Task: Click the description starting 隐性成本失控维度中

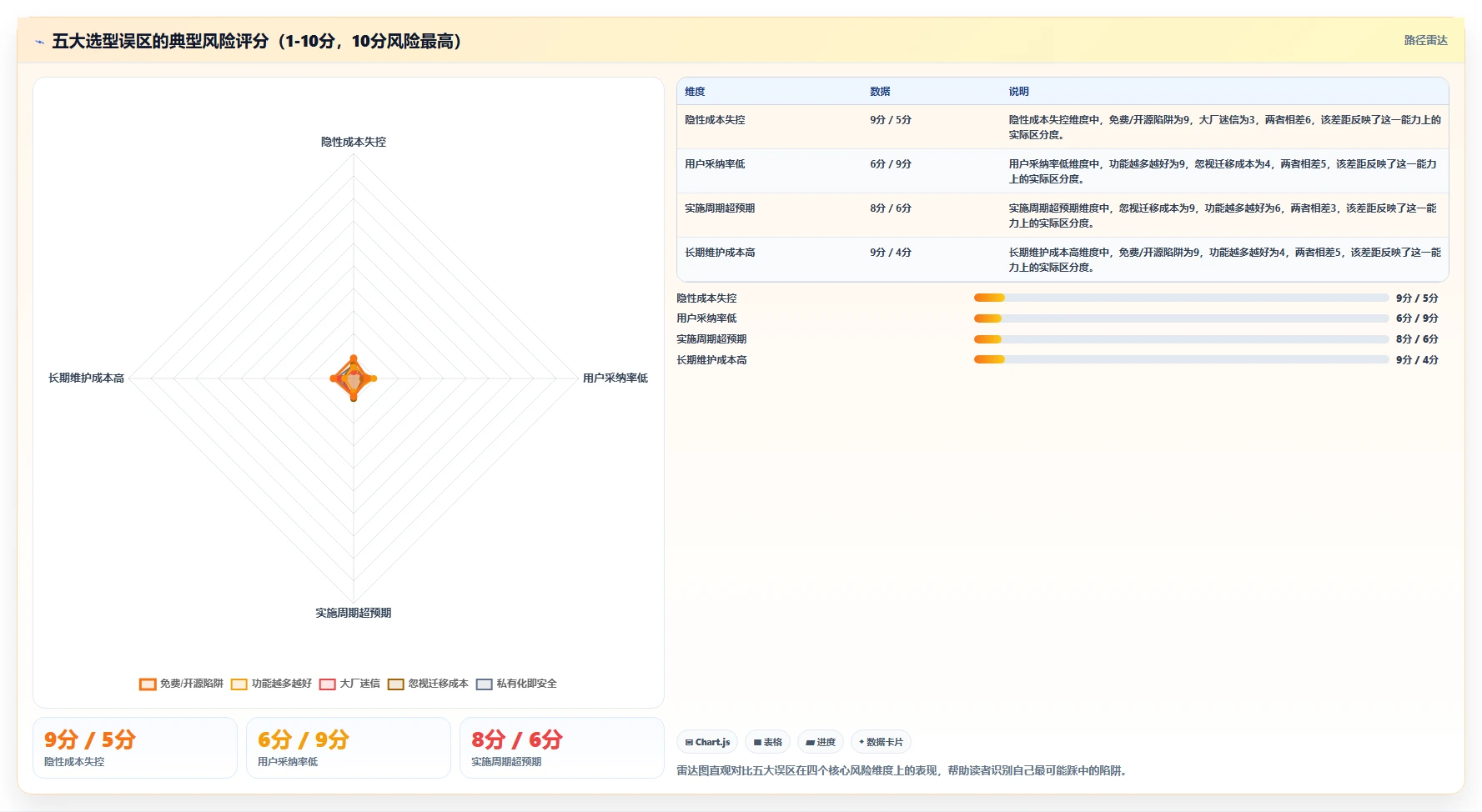Action: click(x=1224, y=127)
